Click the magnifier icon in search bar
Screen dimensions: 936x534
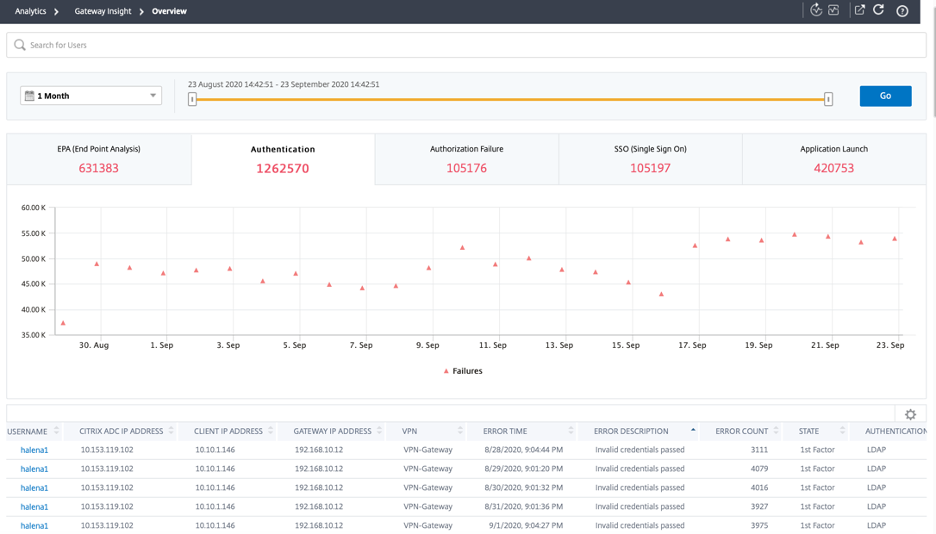click(x=20, y=45)
